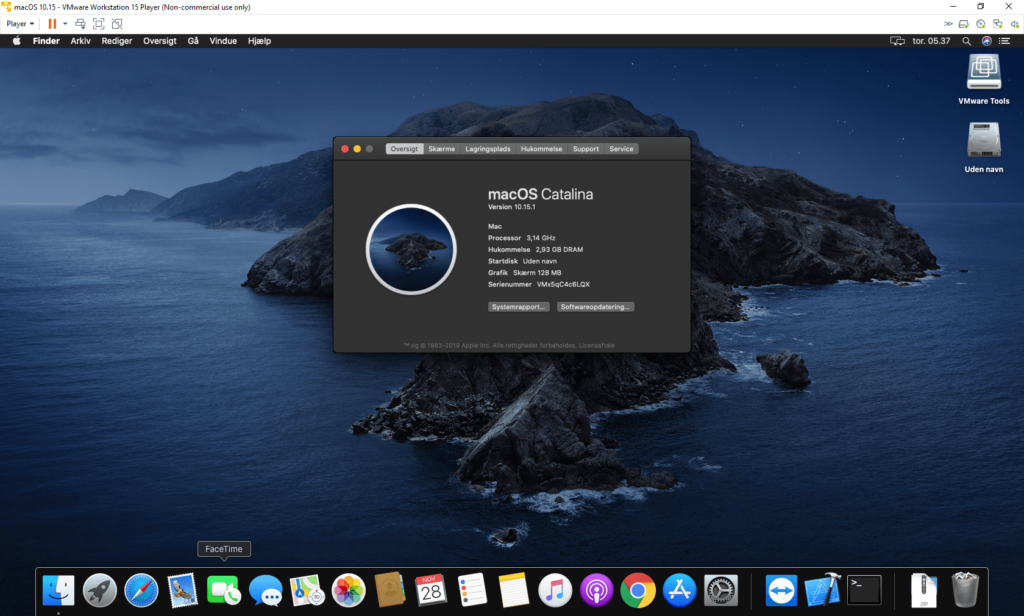The width and height of the screenshot is (1024, 616).
Task: Open Notes yellow pad in Dock
Action: coord(513,590)
